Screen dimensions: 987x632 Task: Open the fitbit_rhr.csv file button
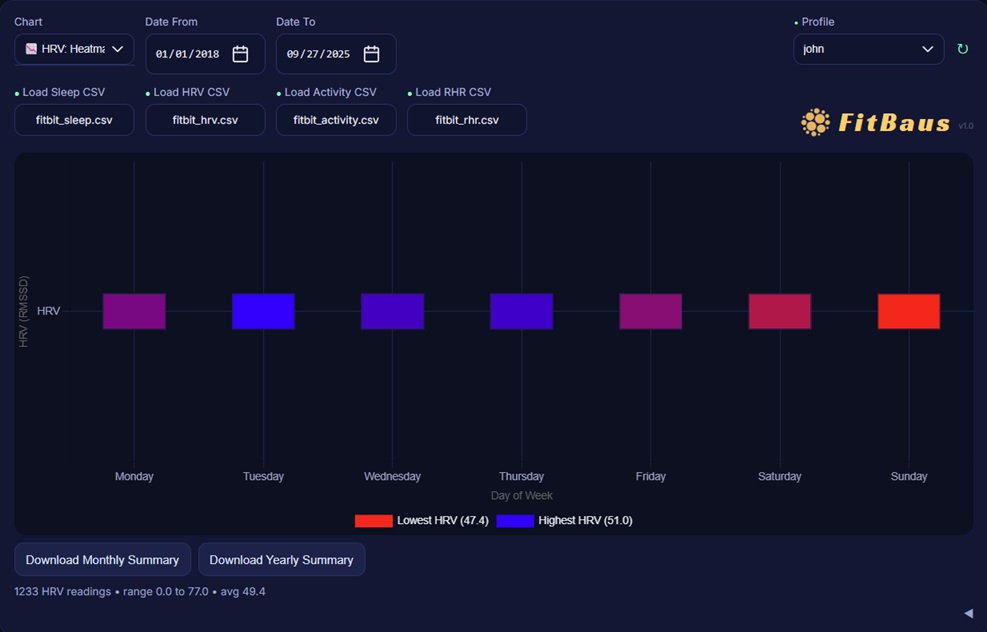point(467,120)
